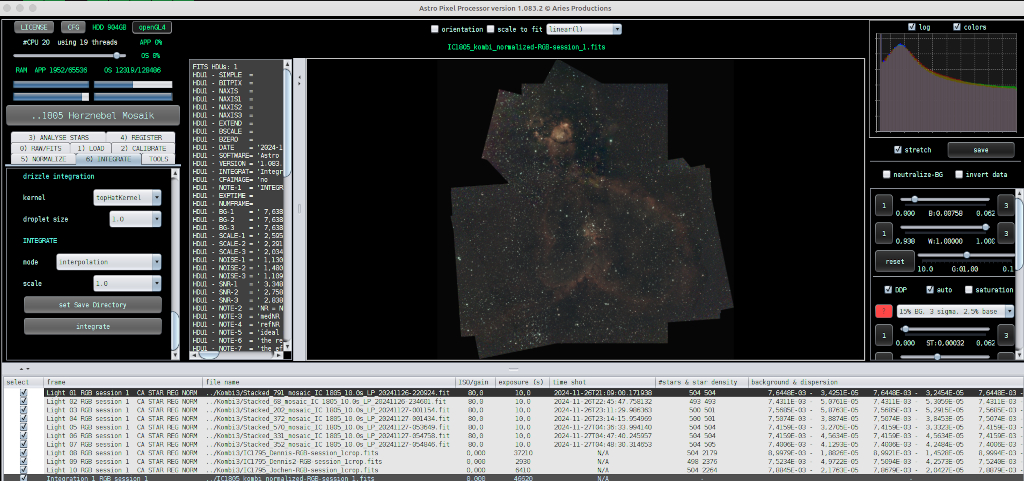Toggle the auto checkbox

tap(930, 290)
